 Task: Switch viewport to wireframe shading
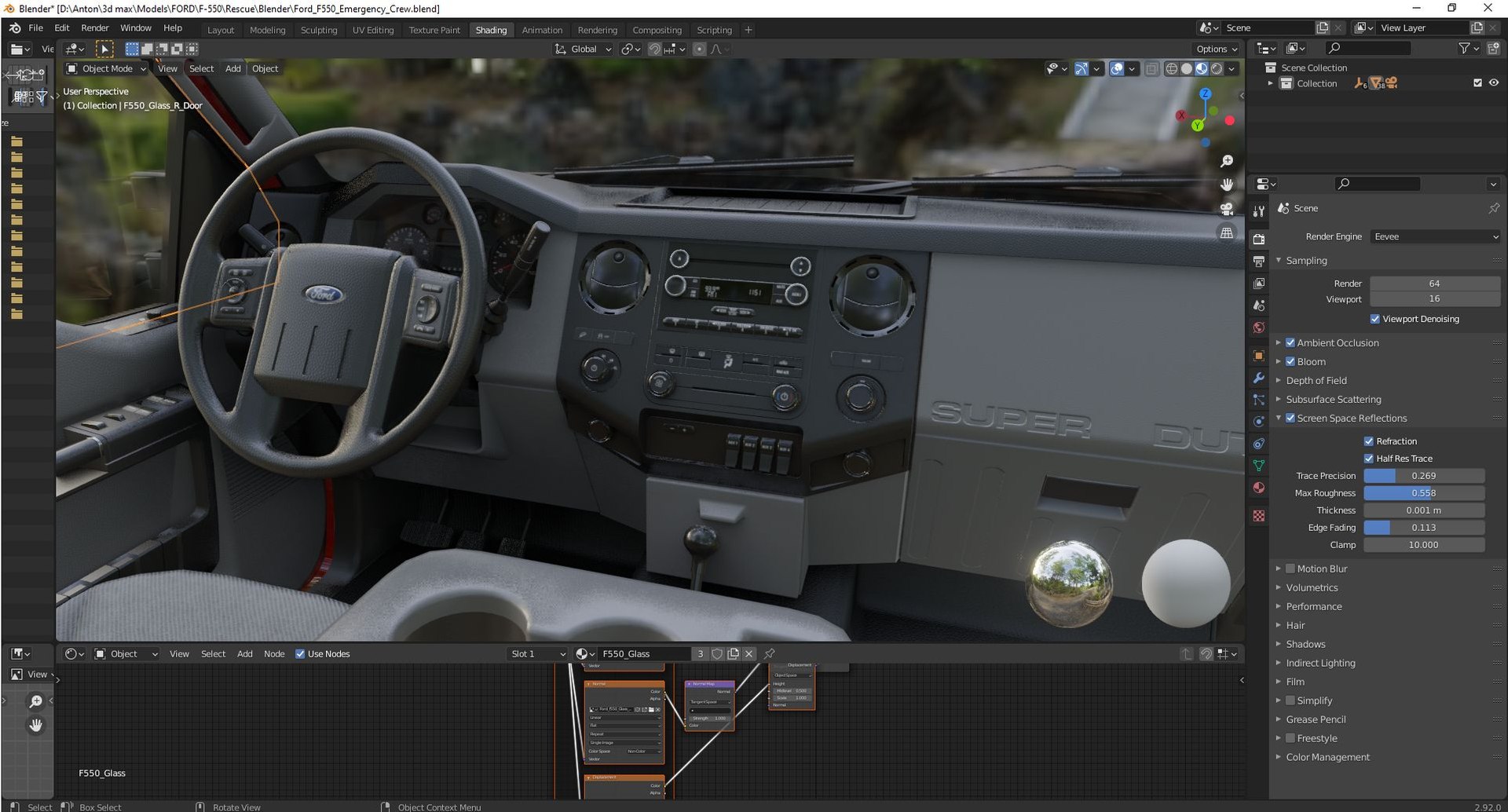1172,69
